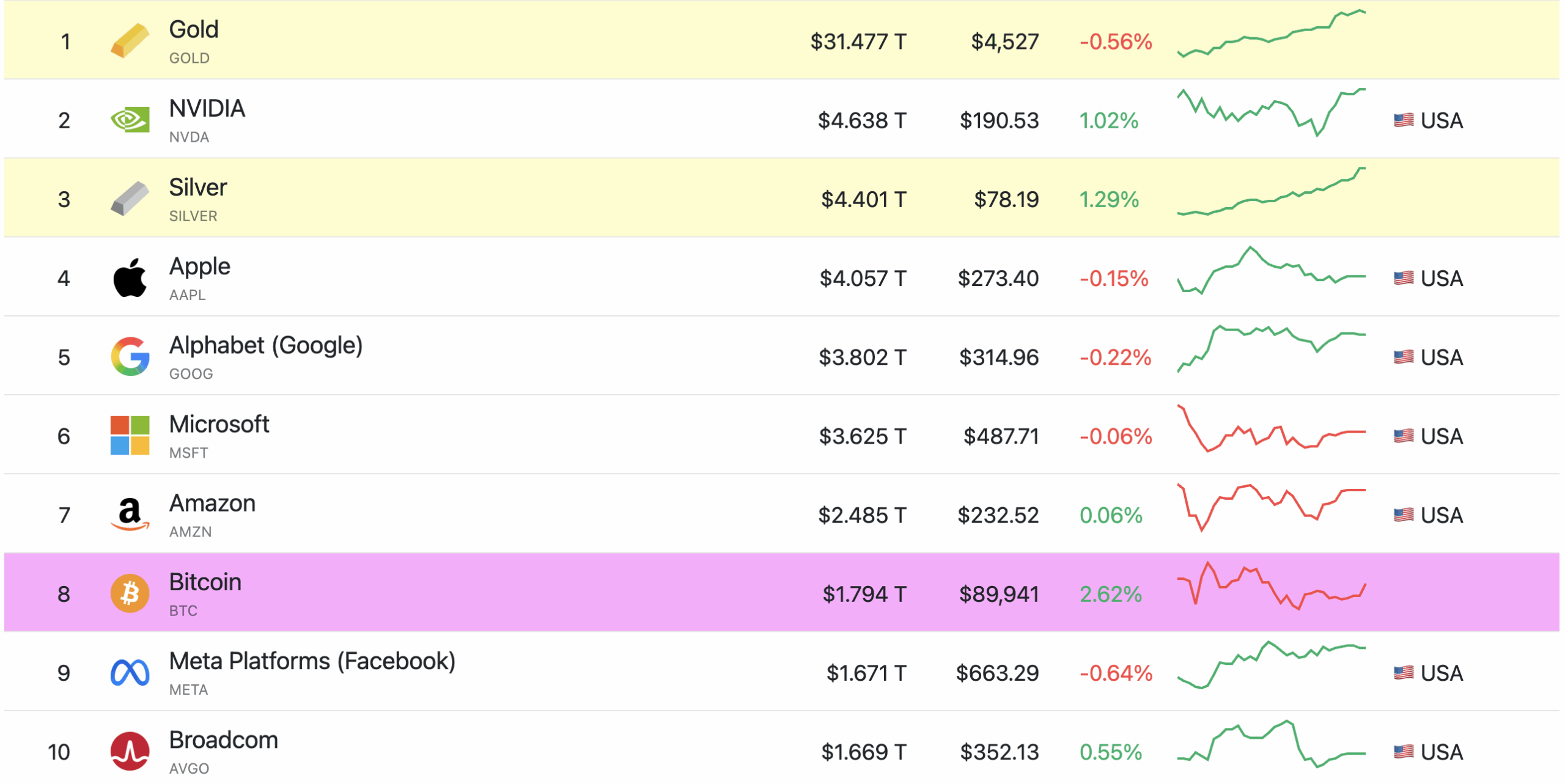1565x784 pixels.
Task: Click the gold bar icon
Action: point(130,41)
